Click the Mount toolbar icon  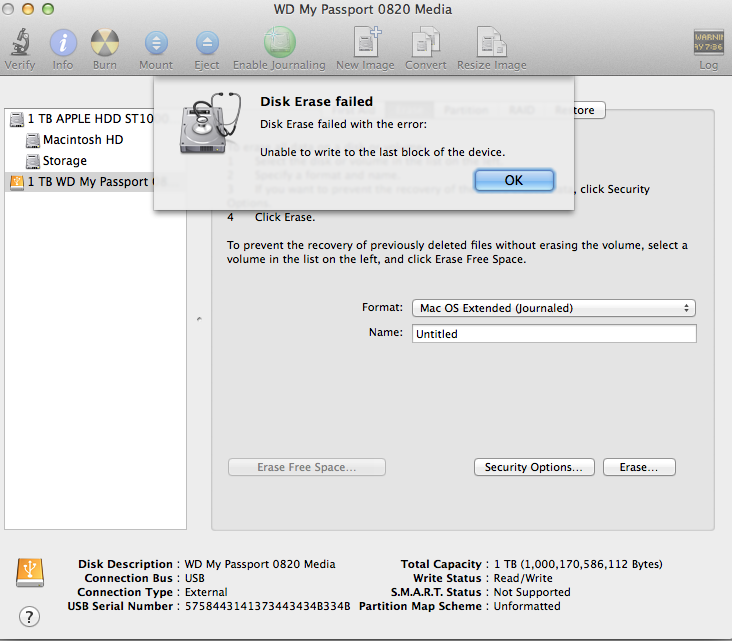[156, 43]
